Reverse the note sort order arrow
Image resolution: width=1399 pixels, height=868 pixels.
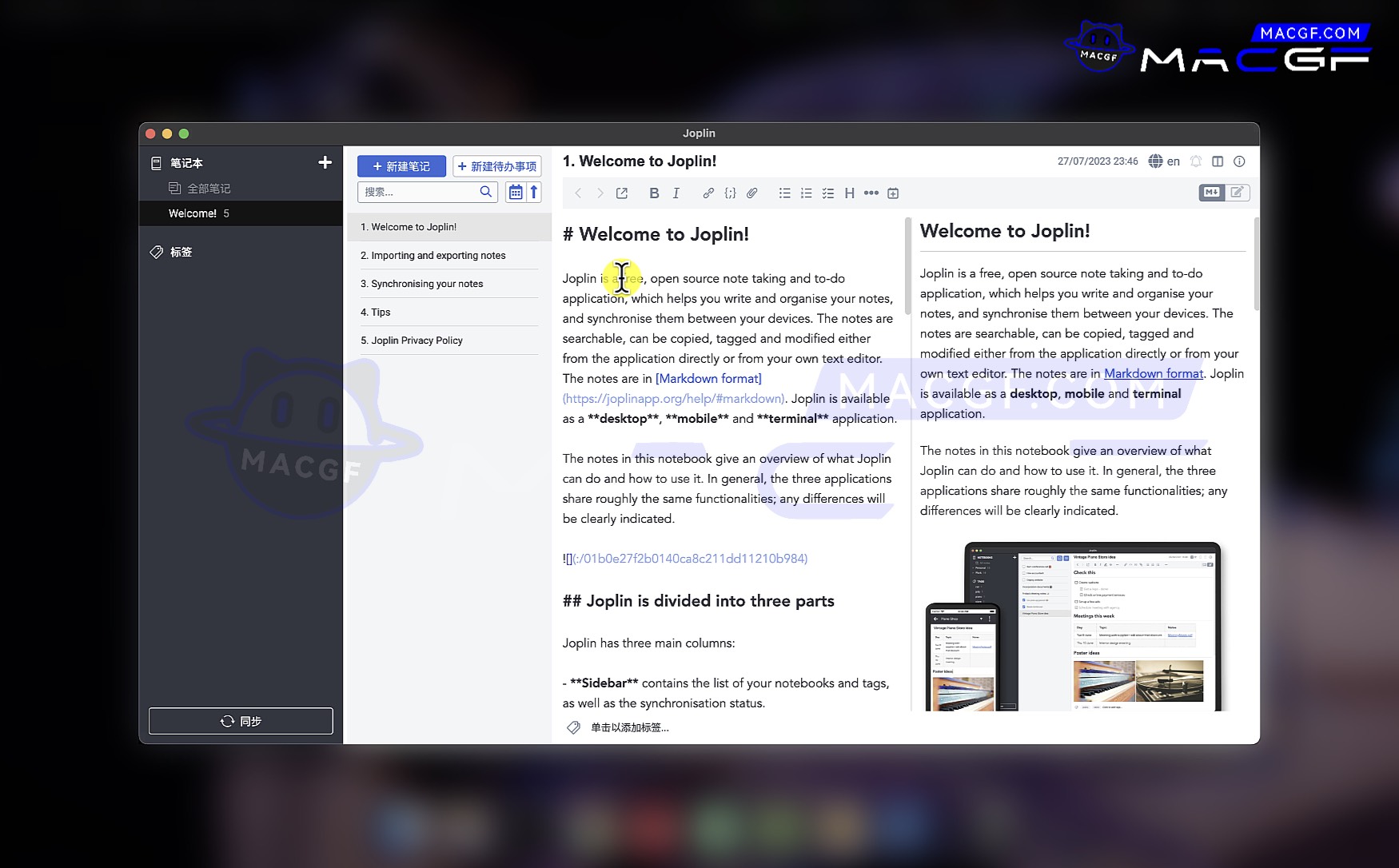click(534, 192)
